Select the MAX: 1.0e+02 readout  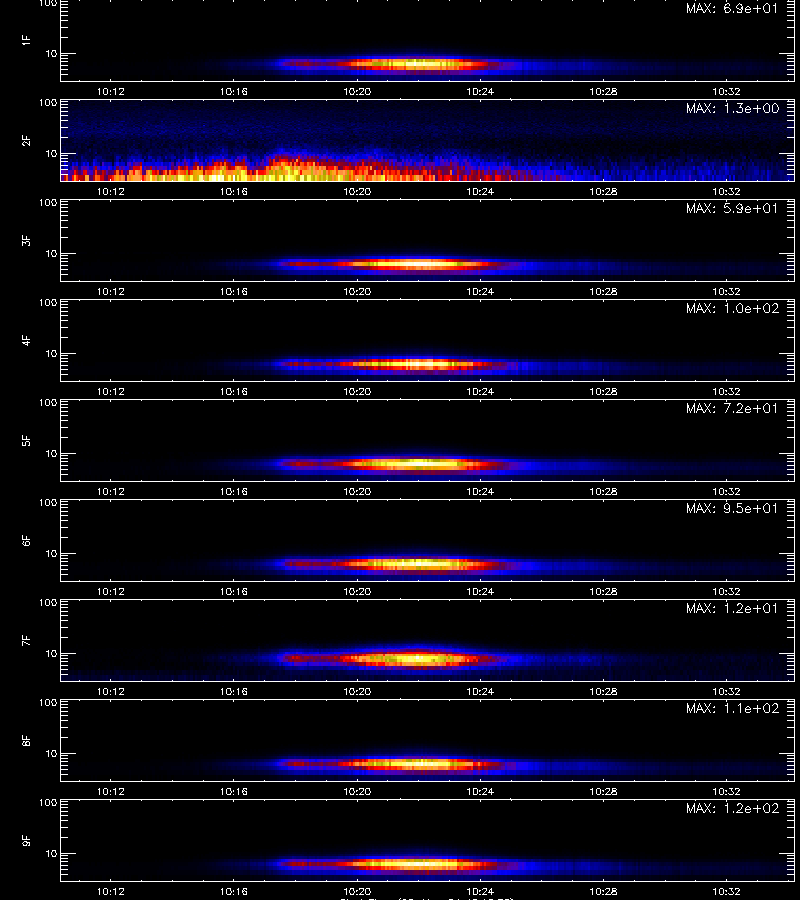[732, 308]
